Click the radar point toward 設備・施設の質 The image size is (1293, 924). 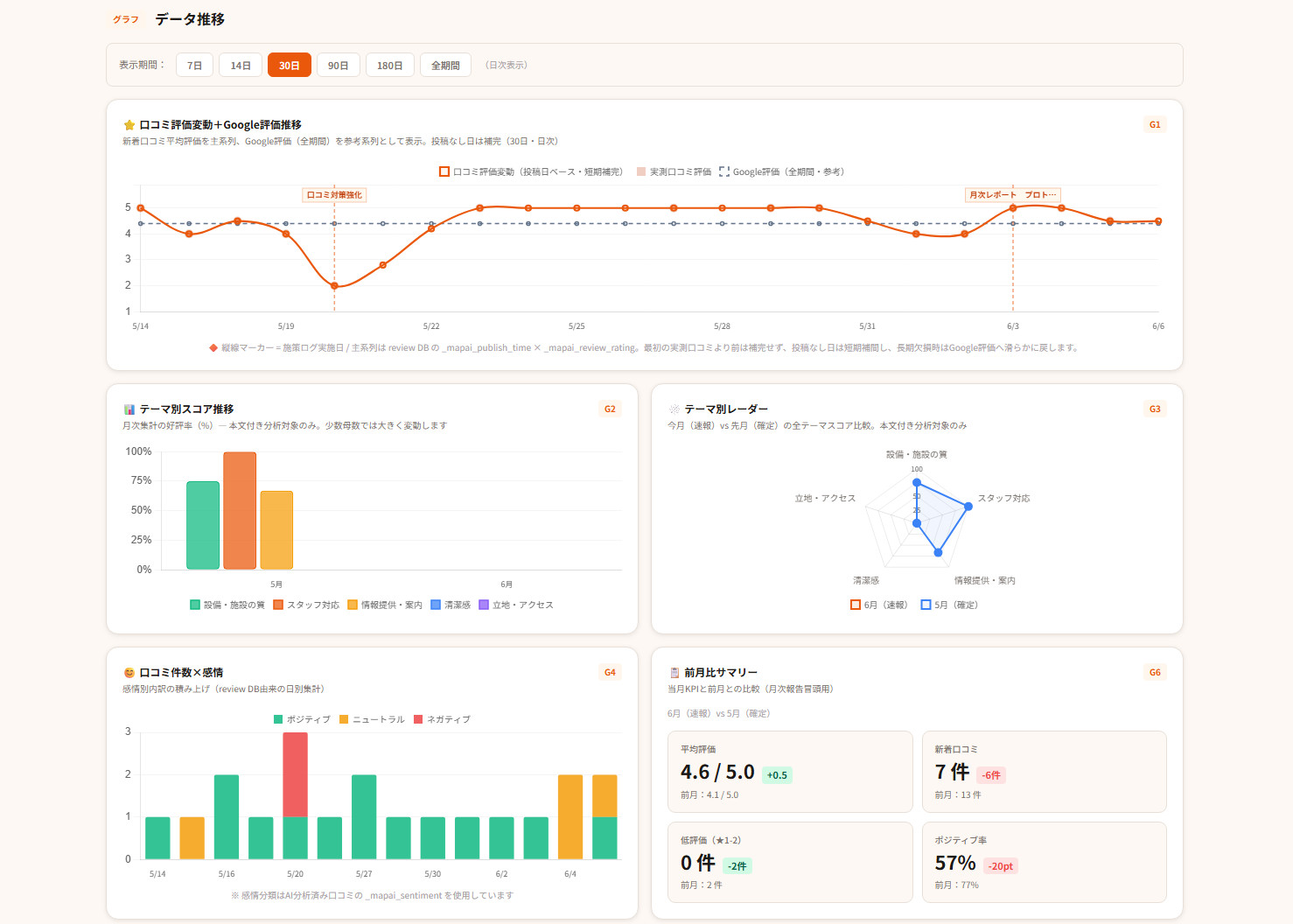(917, 482)
